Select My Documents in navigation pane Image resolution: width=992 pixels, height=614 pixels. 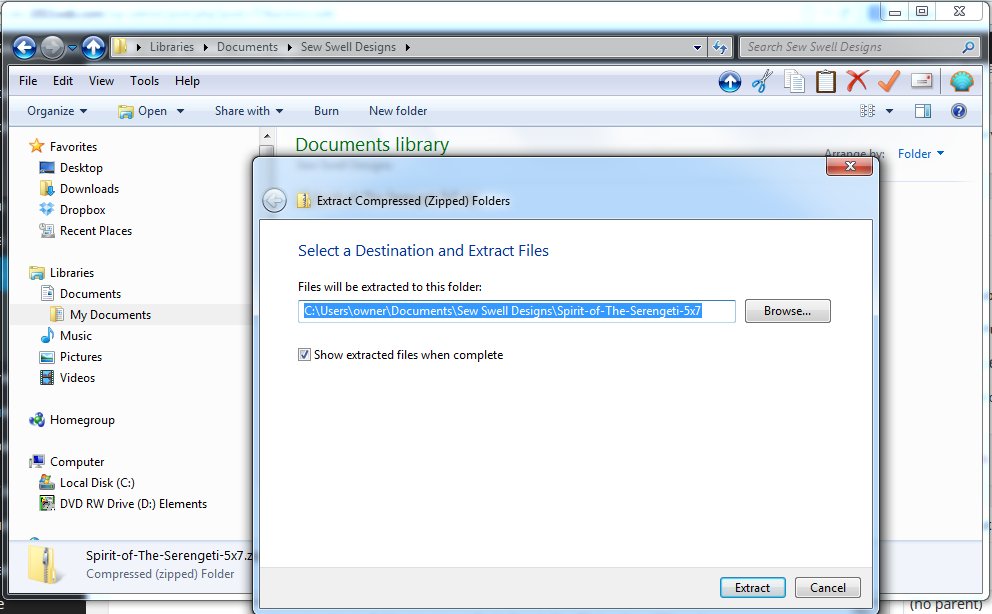tap(101, 314)
